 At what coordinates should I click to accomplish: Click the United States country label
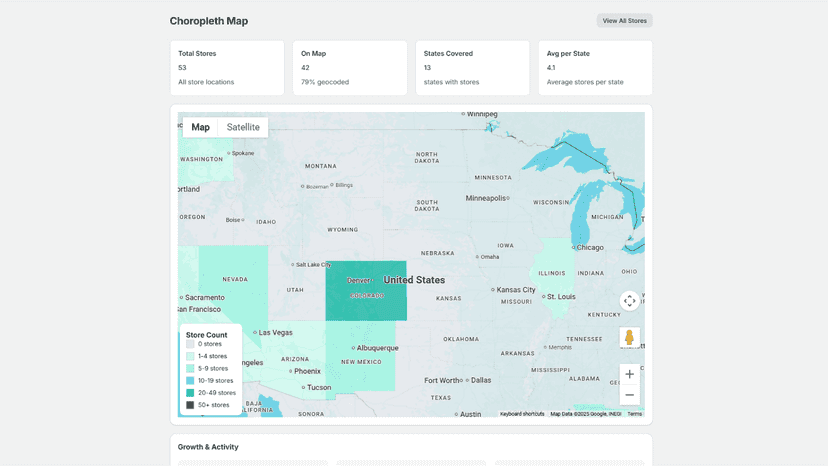click(414, 280)
